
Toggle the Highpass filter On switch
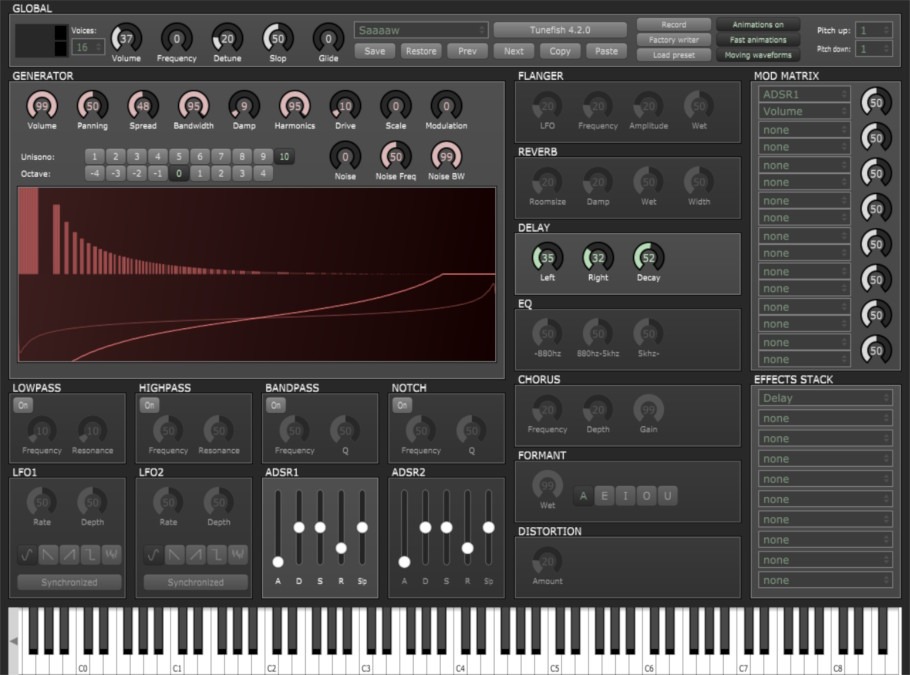click(x=150, y=405)
